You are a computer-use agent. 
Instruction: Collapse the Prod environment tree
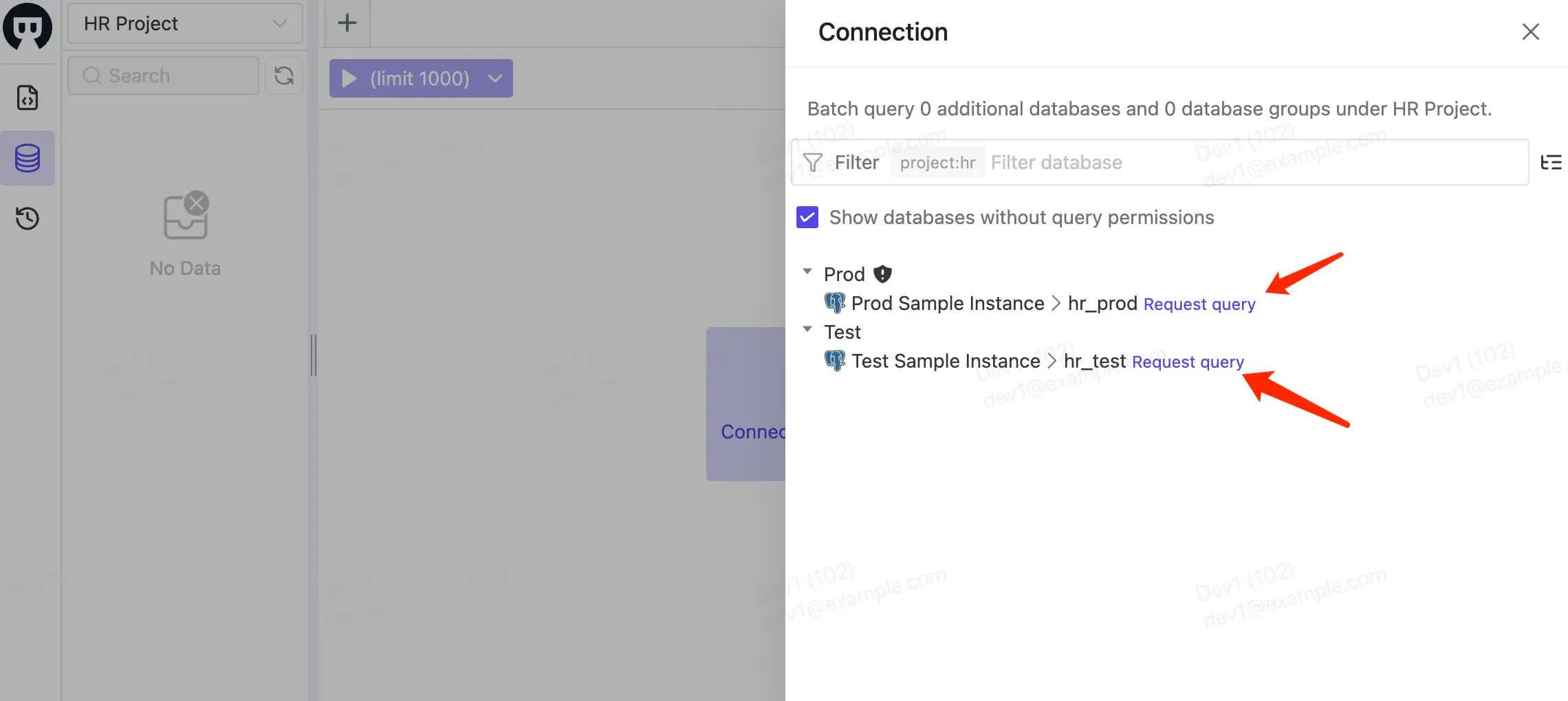pyautogui.click(x=807, y=271)
